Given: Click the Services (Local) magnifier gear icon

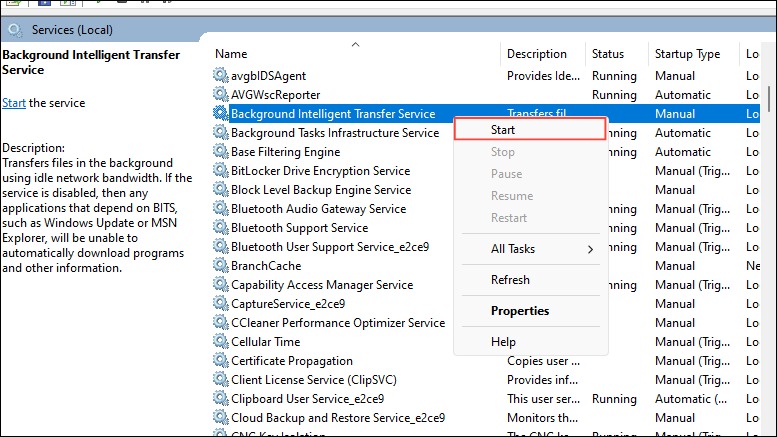Looking at the screenshot, I should point(15,30).
